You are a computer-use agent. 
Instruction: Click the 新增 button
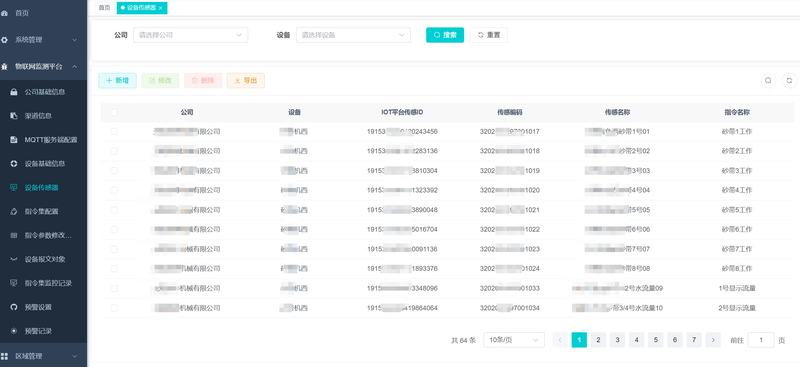(x=117, y=81)
